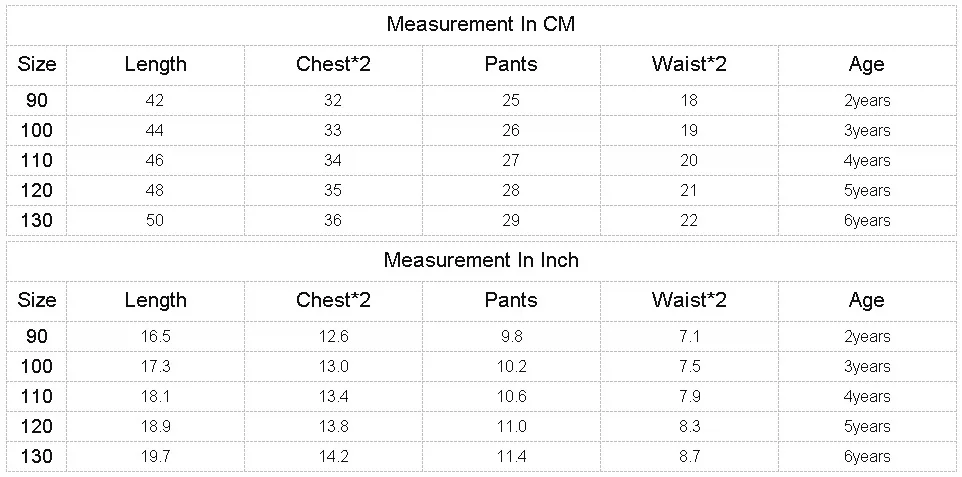This screenshot has width=962, height=477.
Task: Click size 130 row in Inch table
Action: point(481,456)
